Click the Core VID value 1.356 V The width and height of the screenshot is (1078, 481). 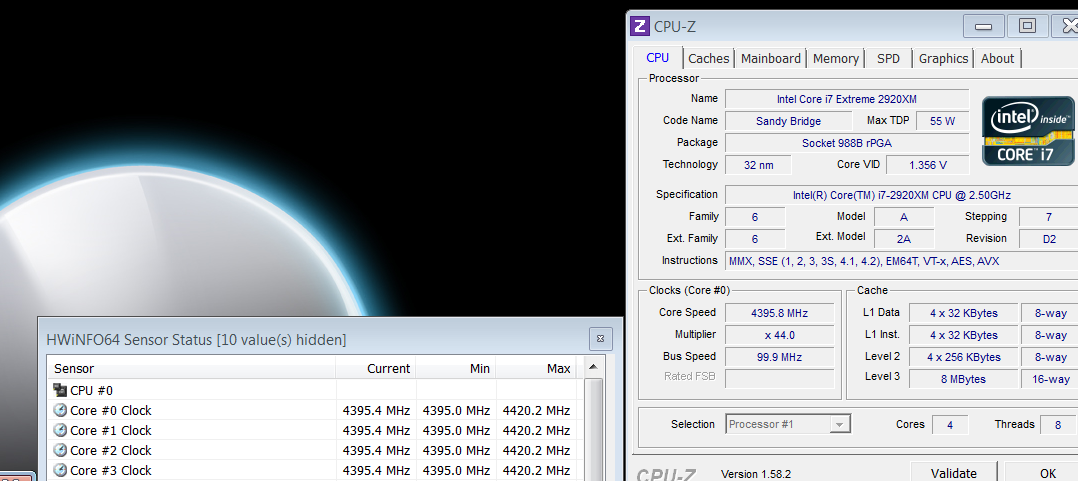[927, 165]
